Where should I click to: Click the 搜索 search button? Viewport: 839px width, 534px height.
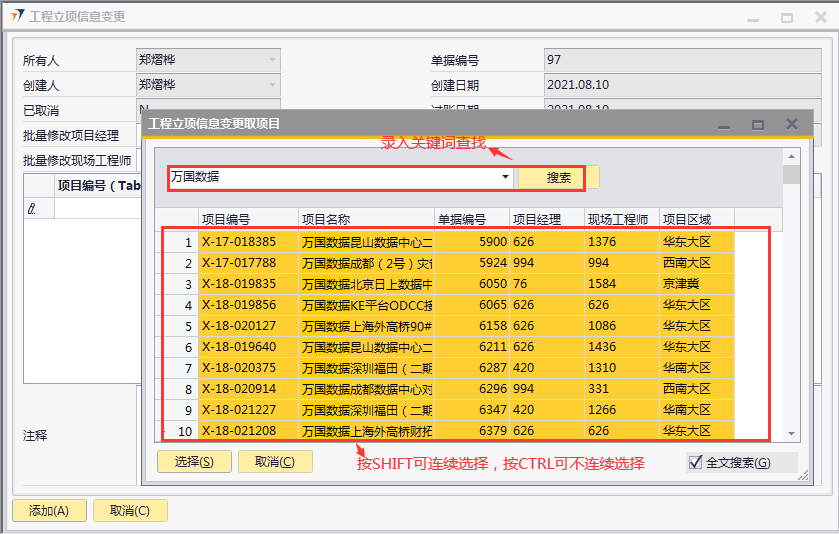[558, 178]
